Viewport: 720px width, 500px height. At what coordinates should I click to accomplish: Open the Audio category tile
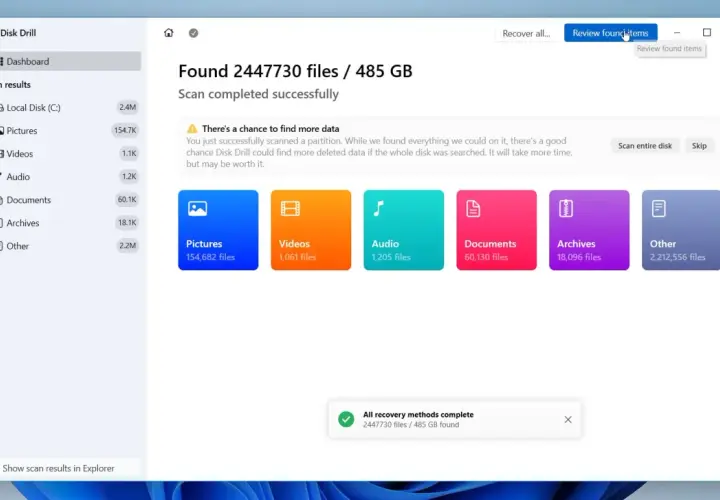(404, 230)
